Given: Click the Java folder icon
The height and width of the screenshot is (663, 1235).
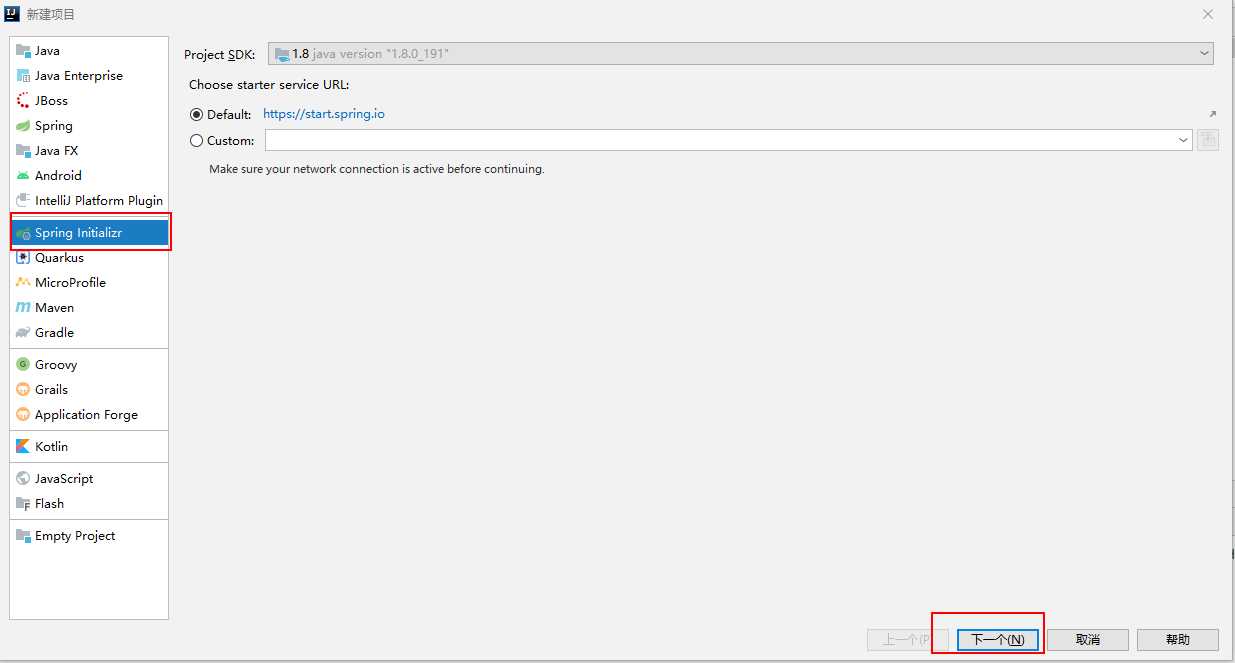Looking at the screenshot, I should click(x=24, y=51).
